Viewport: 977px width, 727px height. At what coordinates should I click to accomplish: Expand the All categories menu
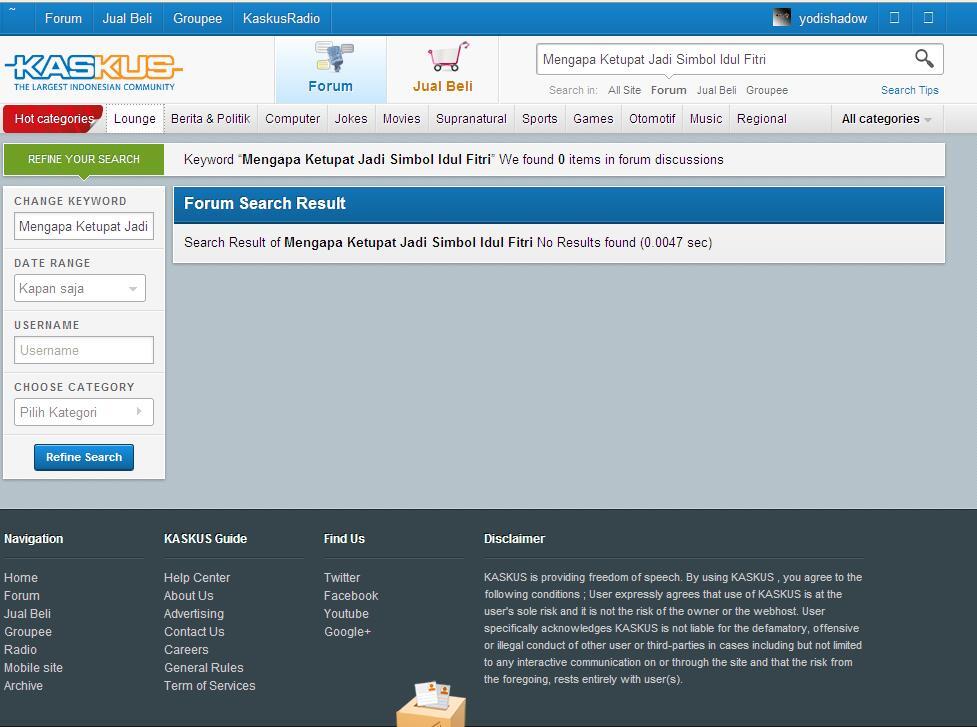coord(886,118)
